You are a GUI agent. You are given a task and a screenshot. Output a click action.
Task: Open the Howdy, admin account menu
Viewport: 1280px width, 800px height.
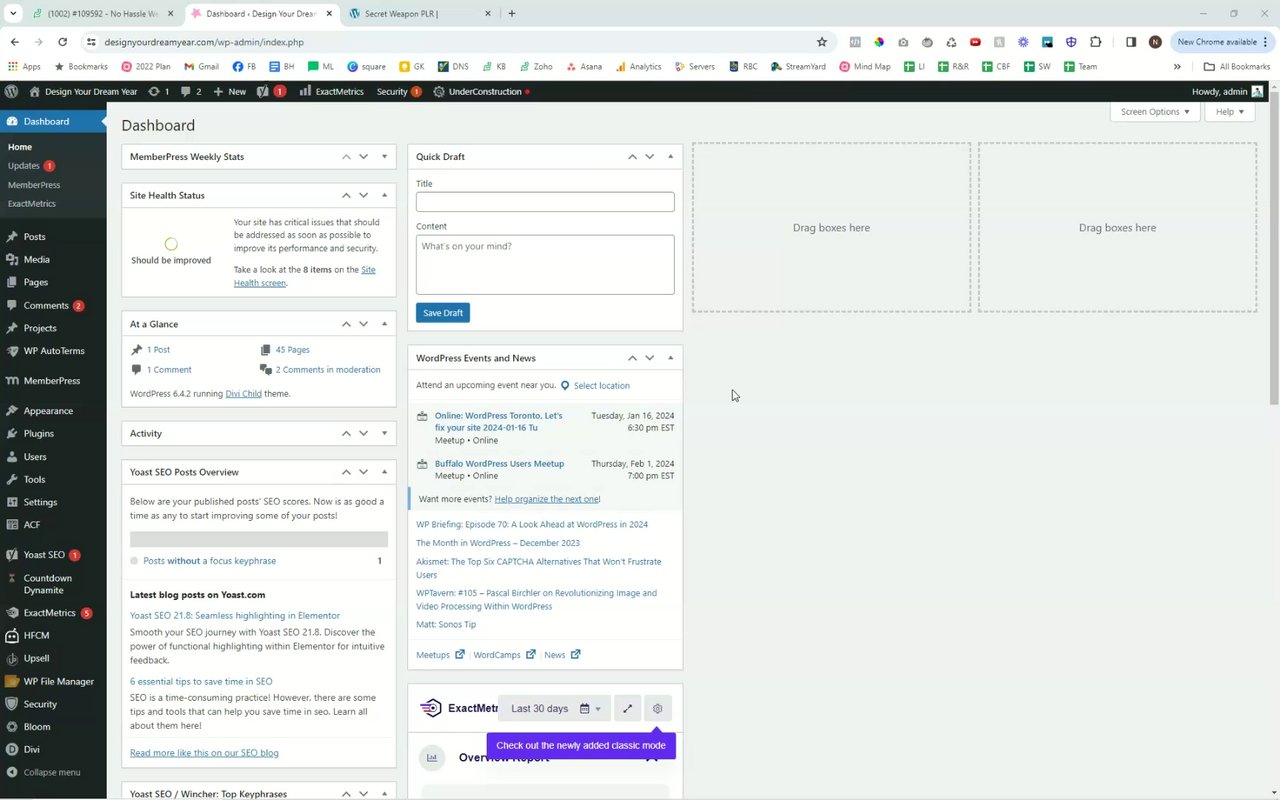coord(1227,91)
